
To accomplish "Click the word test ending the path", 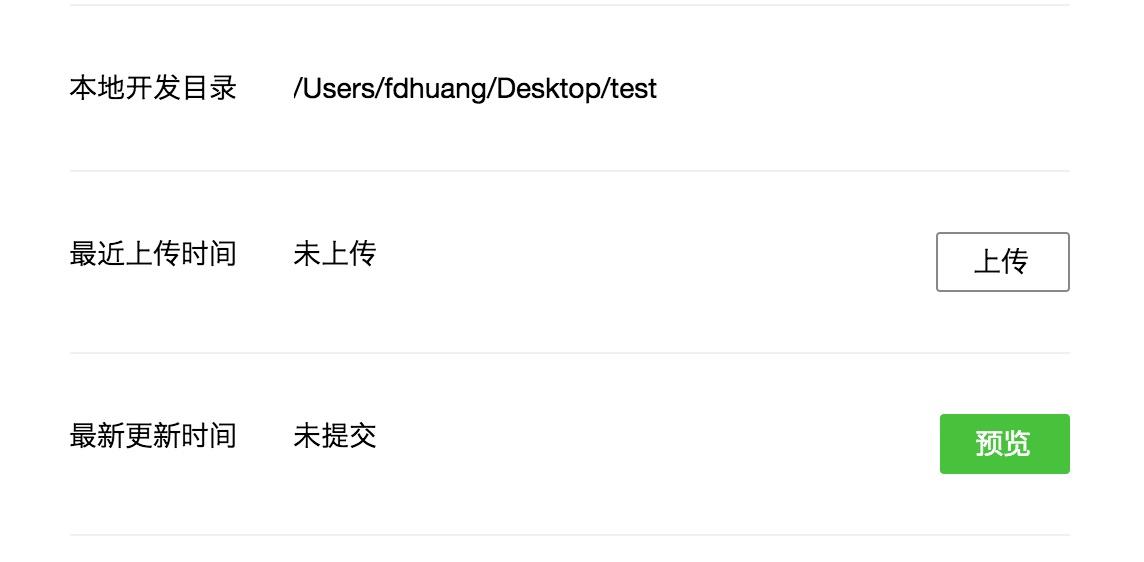I will point(634,88).
